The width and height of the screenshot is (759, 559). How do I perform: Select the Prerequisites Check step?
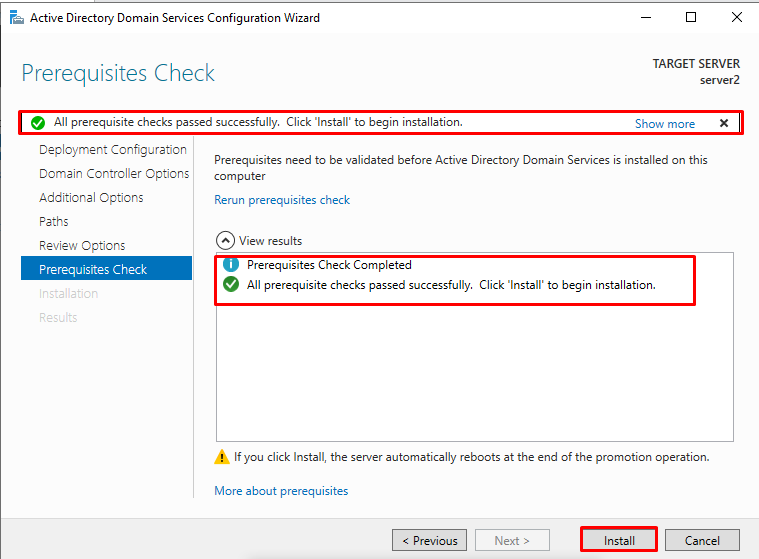click(x=106, y=269)
